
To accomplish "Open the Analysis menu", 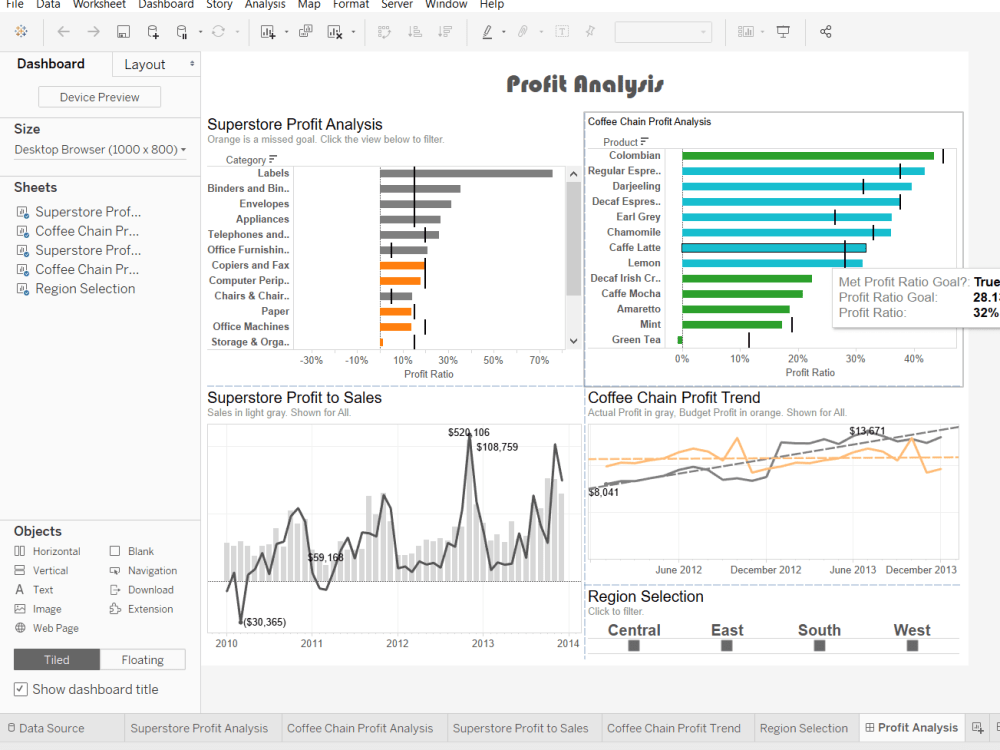I will 265,4.
